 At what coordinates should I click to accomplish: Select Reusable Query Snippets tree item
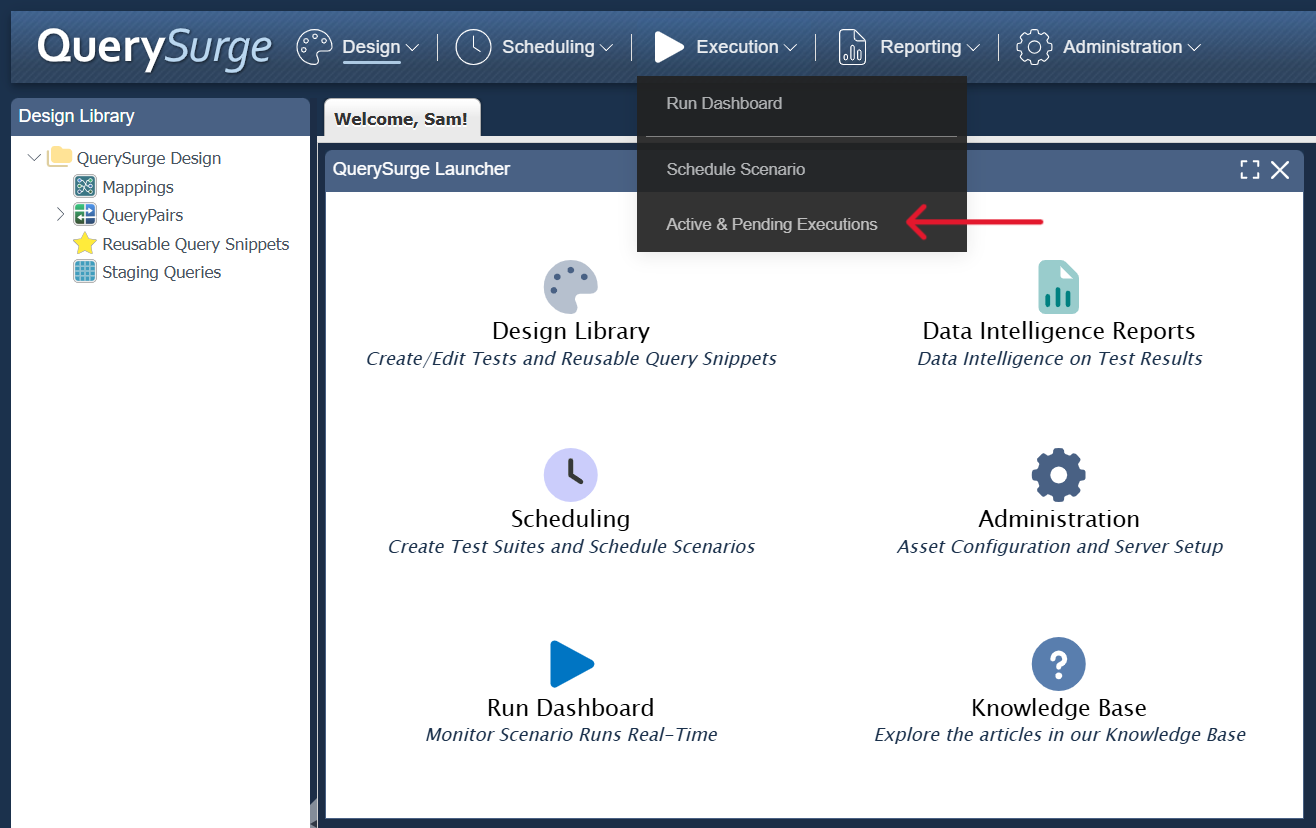[x=196, y=244]
